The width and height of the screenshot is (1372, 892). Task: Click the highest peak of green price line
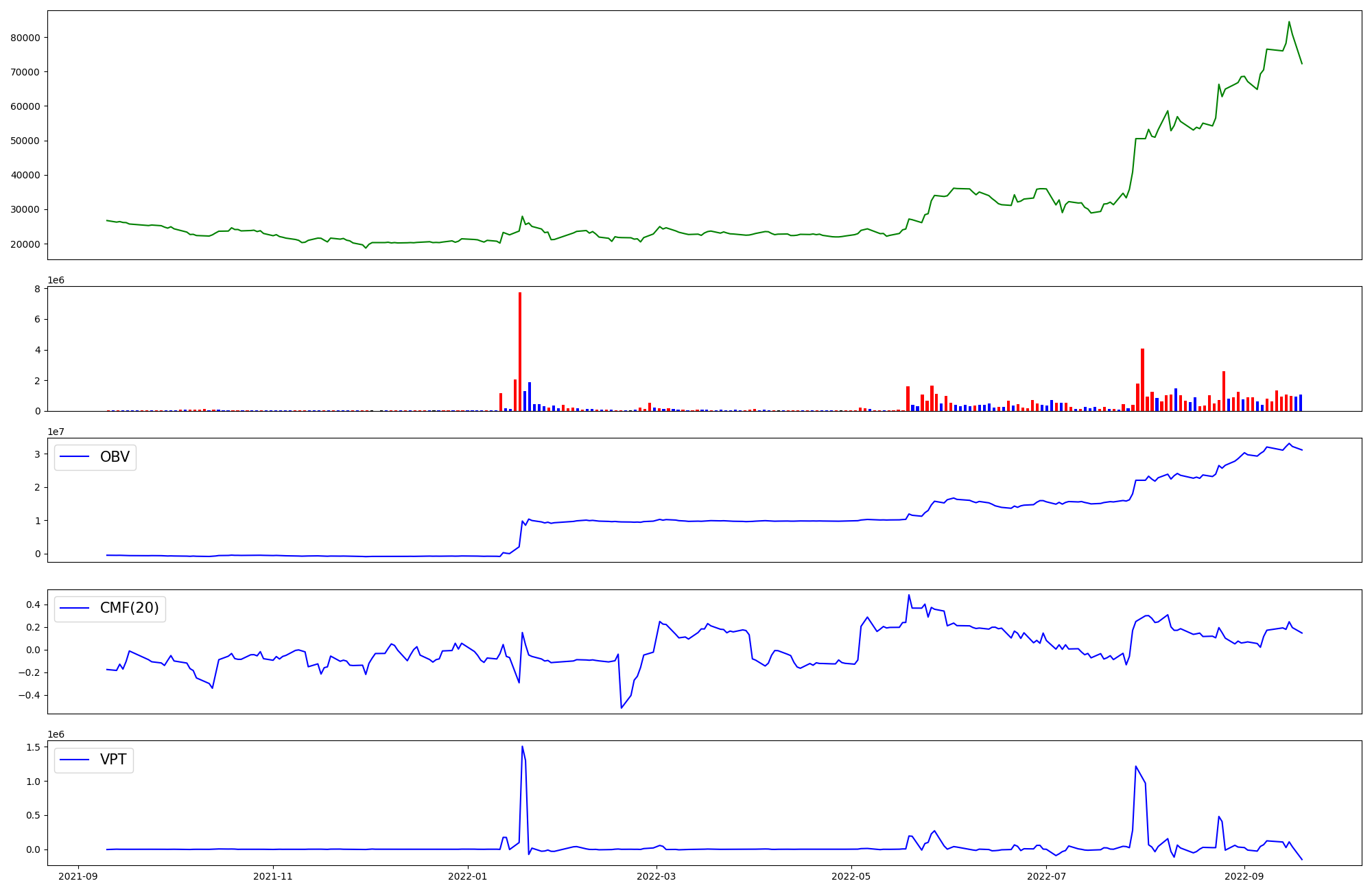coord(1289,22)
